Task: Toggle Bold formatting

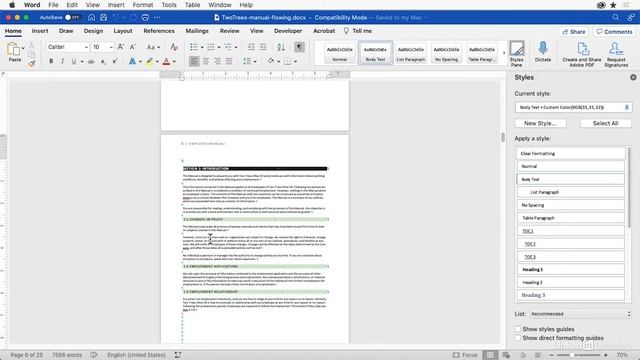Action: click(51, 61)
